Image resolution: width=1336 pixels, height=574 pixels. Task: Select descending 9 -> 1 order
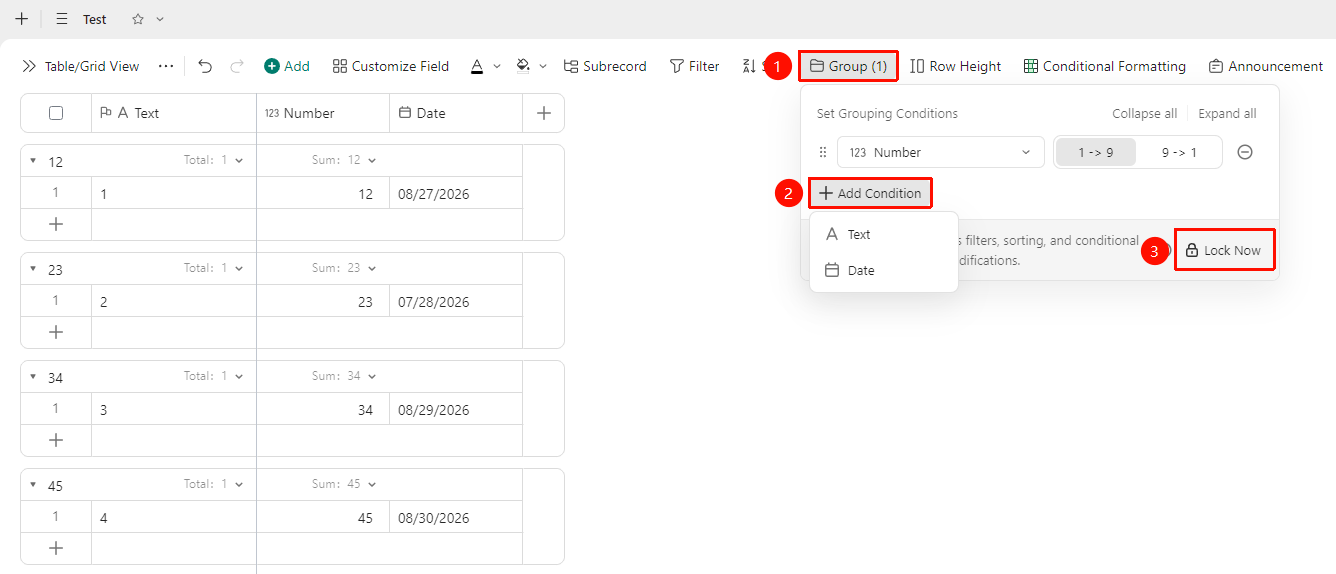1178,152
